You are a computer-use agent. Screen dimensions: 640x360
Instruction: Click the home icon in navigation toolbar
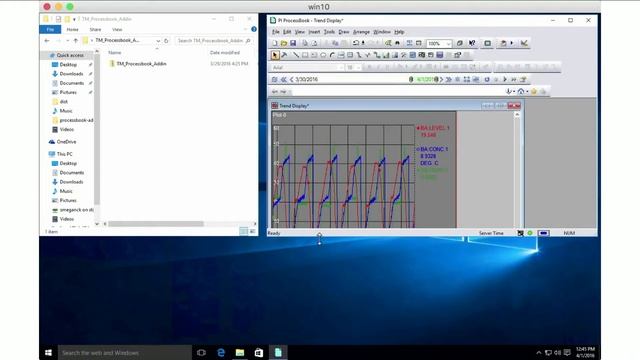[x=521, y=91]
